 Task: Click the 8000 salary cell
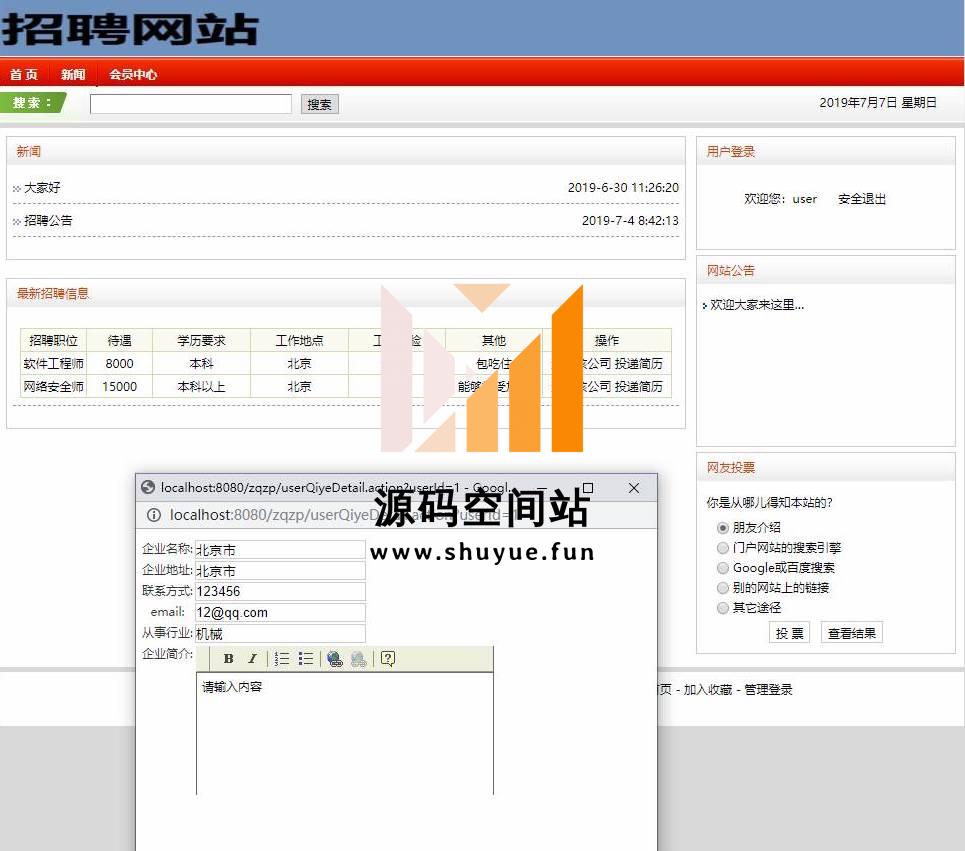tap(119, 364)
